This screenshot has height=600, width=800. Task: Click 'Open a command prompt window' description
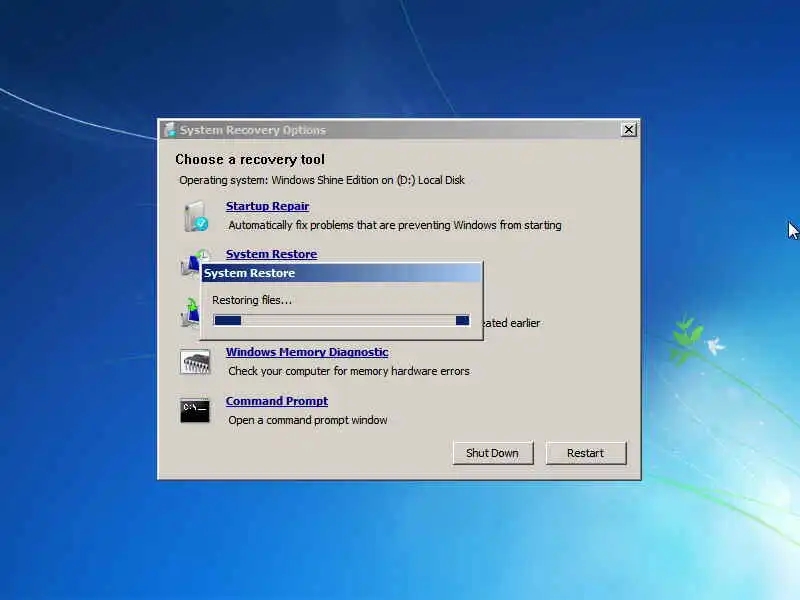(x=308, y=420)
